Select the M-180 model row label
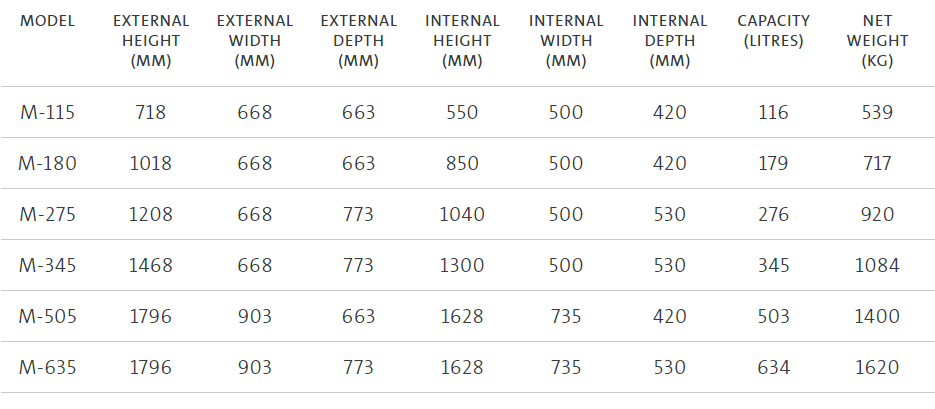935x409 pixels. (x=48, y=163)
